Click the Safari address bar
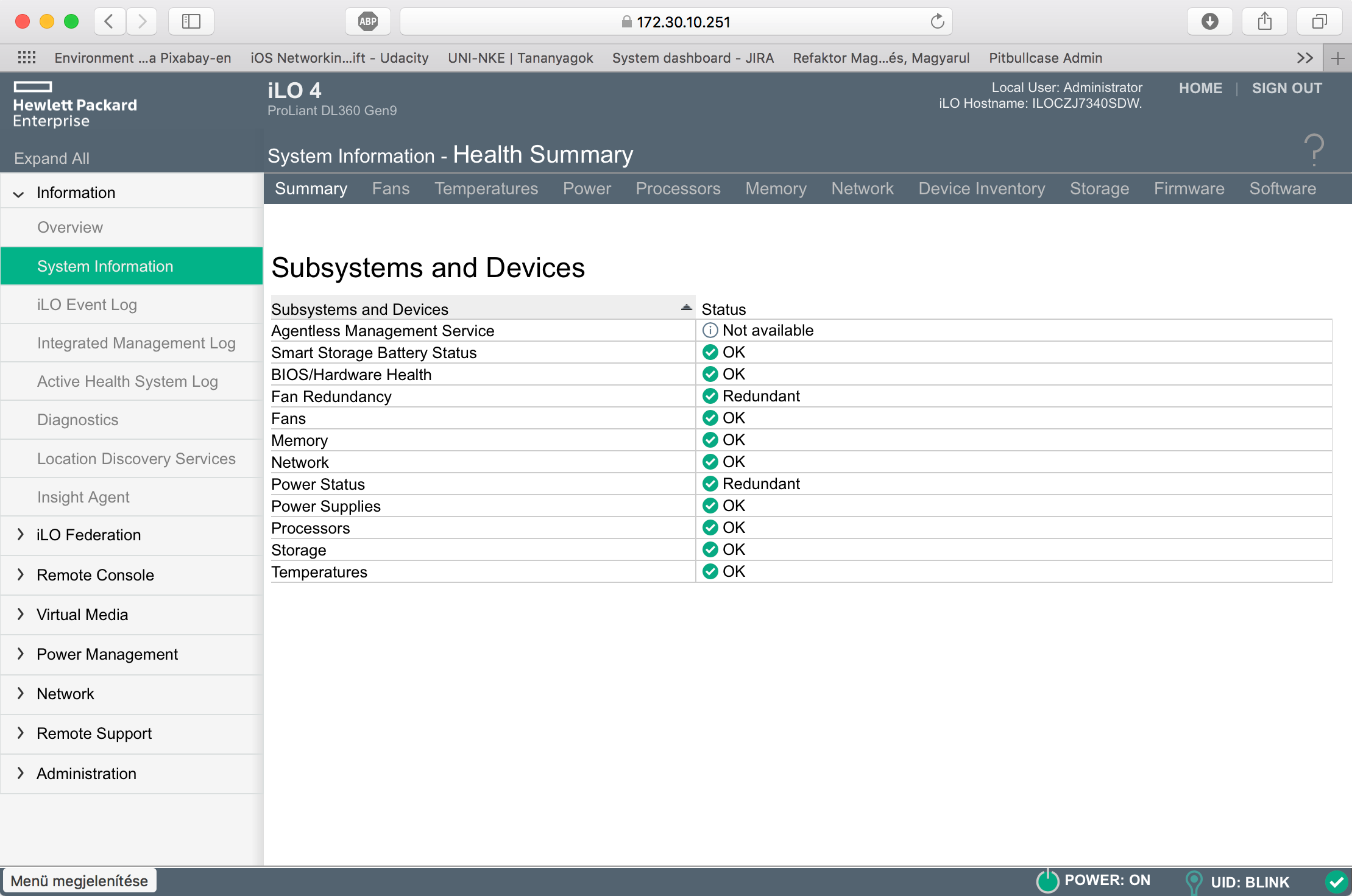 (x=676, y=22)
